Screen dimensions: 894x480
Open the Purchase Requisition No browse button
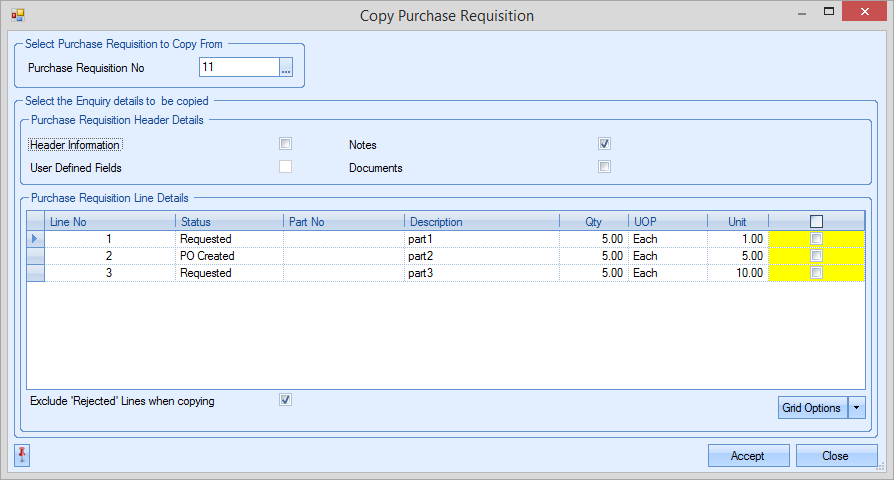pos(286,68)
